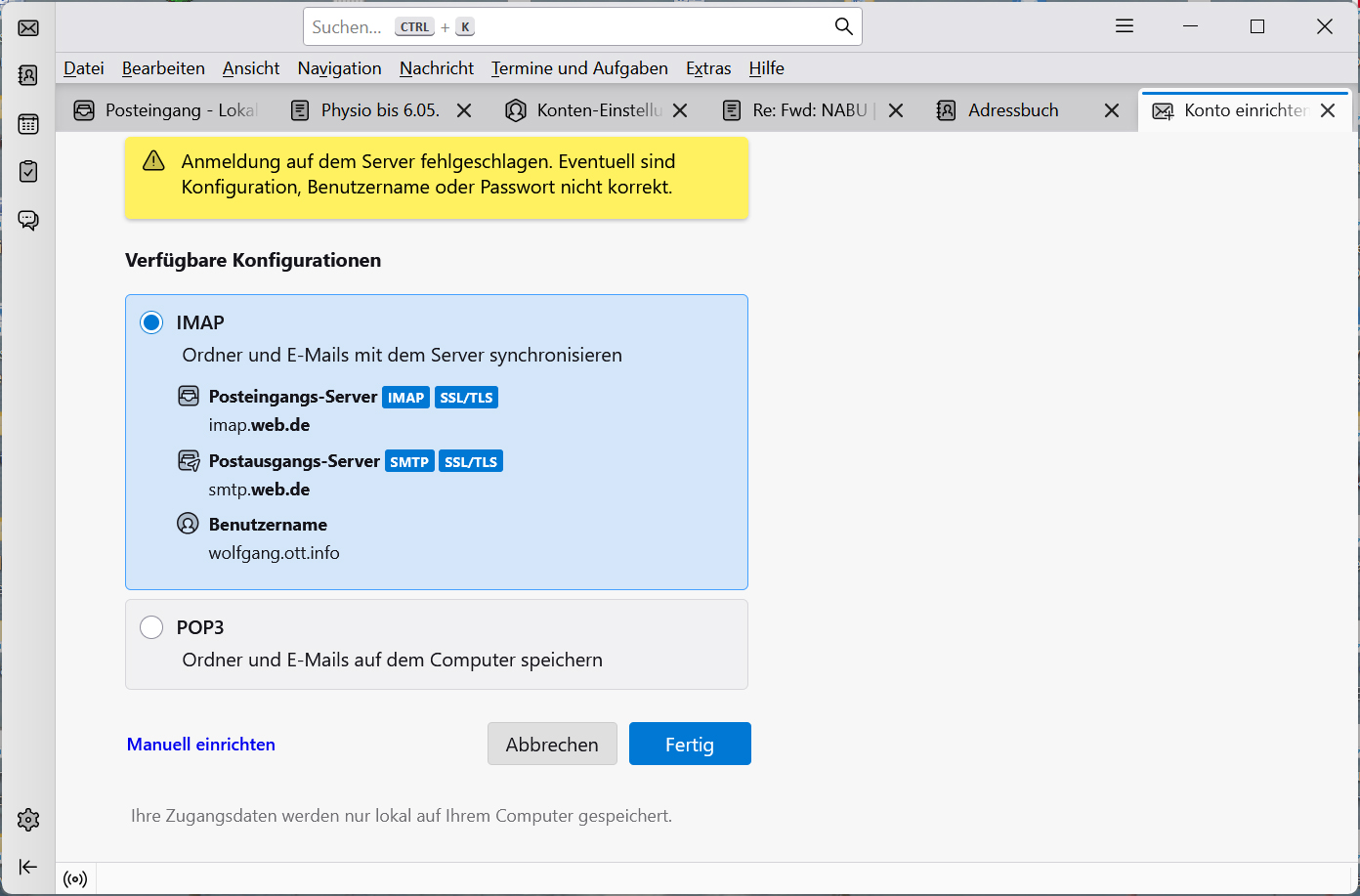Click the Fertig button

[690, 744]
